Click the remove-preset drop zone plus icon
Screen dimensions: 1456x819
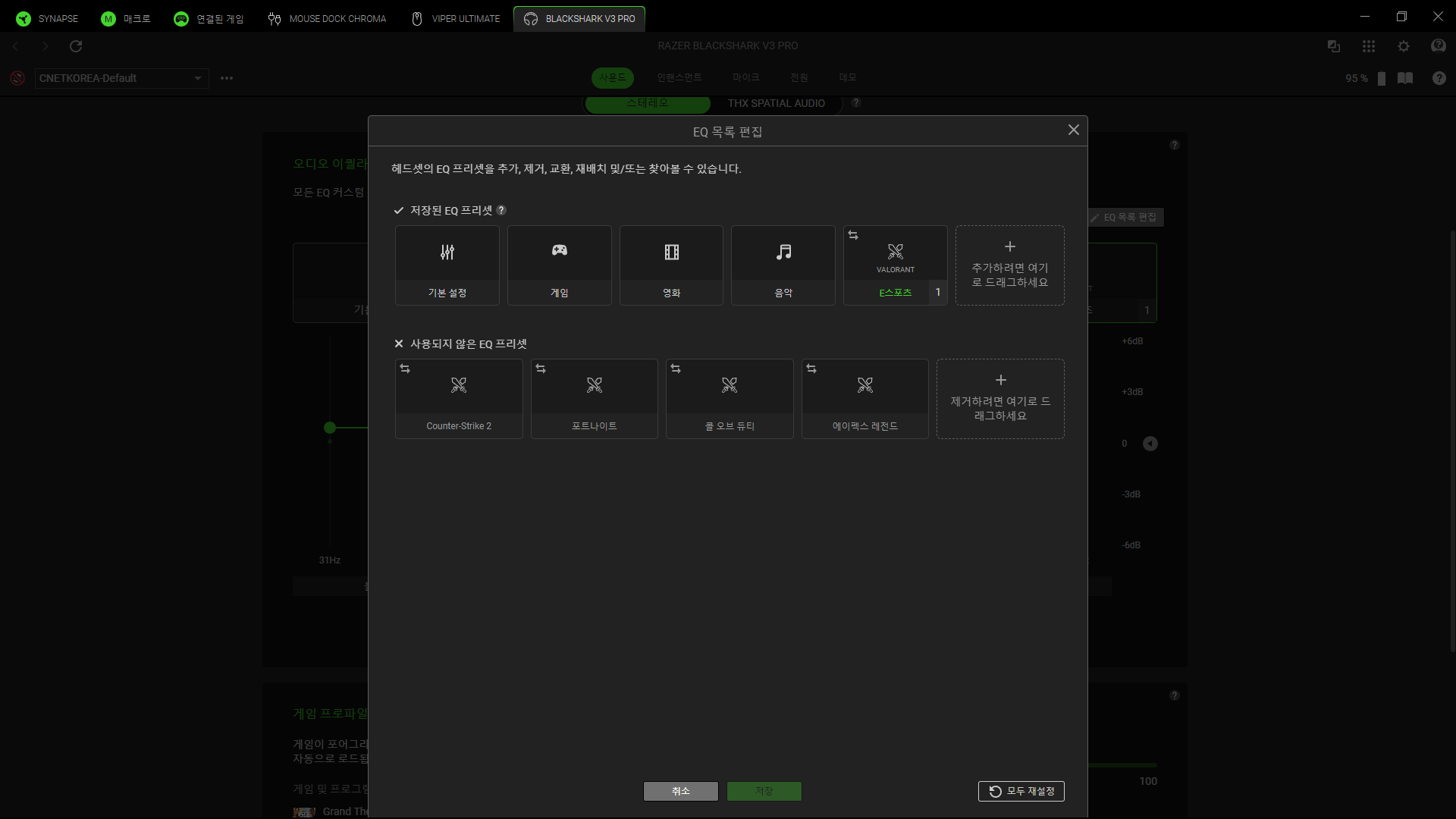coord(1001,380)
